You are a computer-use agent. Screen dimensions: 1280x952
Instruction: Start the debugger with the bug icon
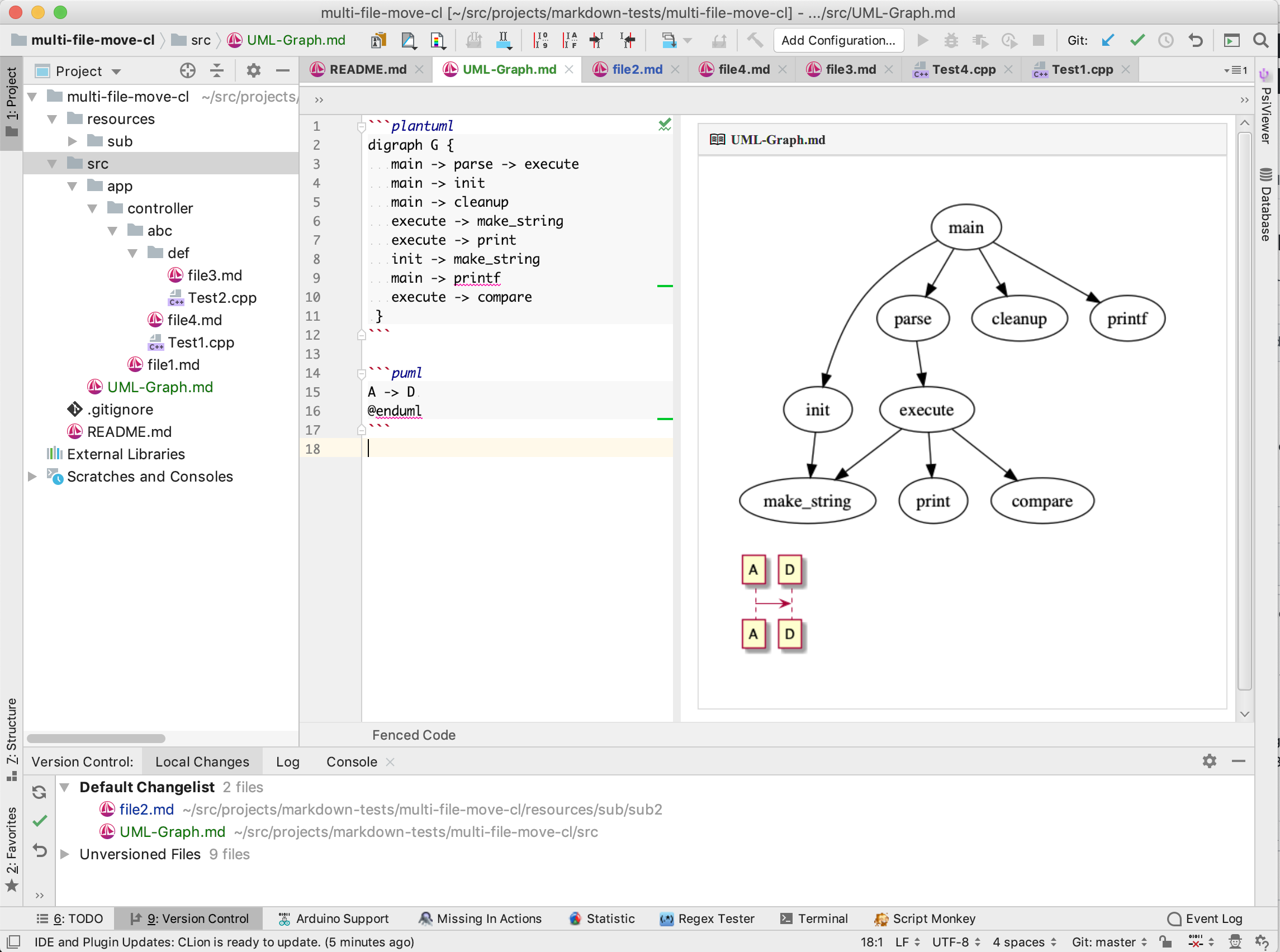[951, 40]
